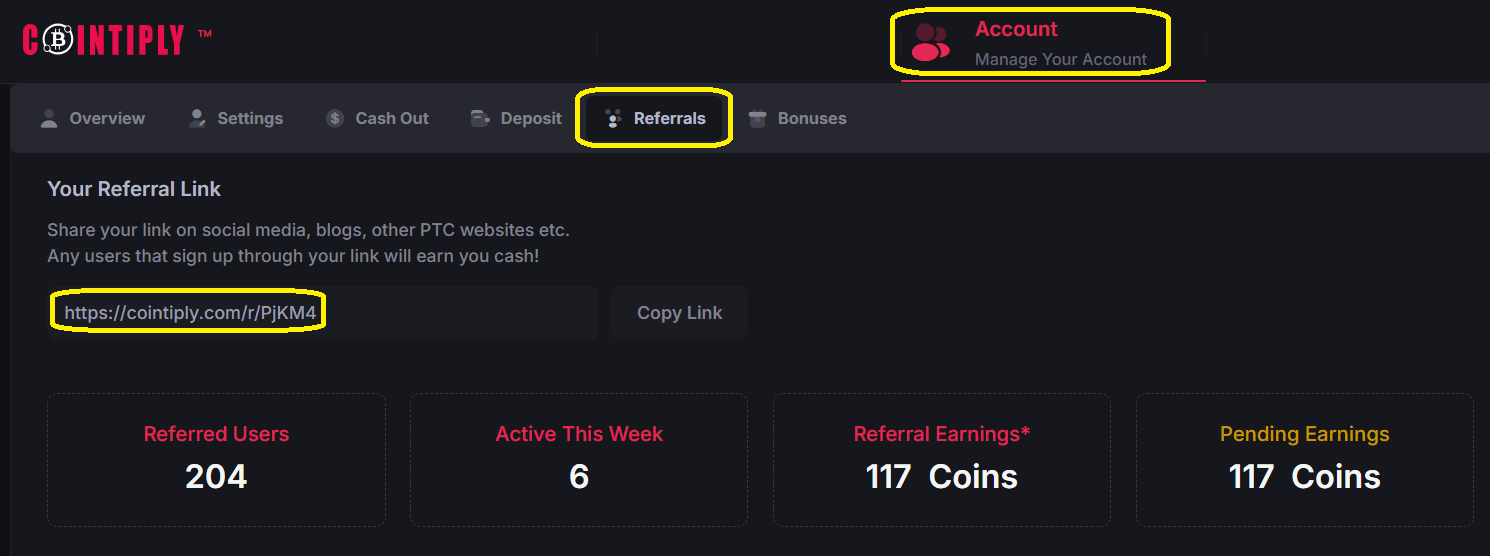Click the Referred Users stat card
This screenshot has height=556, width=1490.
[216, 460]
